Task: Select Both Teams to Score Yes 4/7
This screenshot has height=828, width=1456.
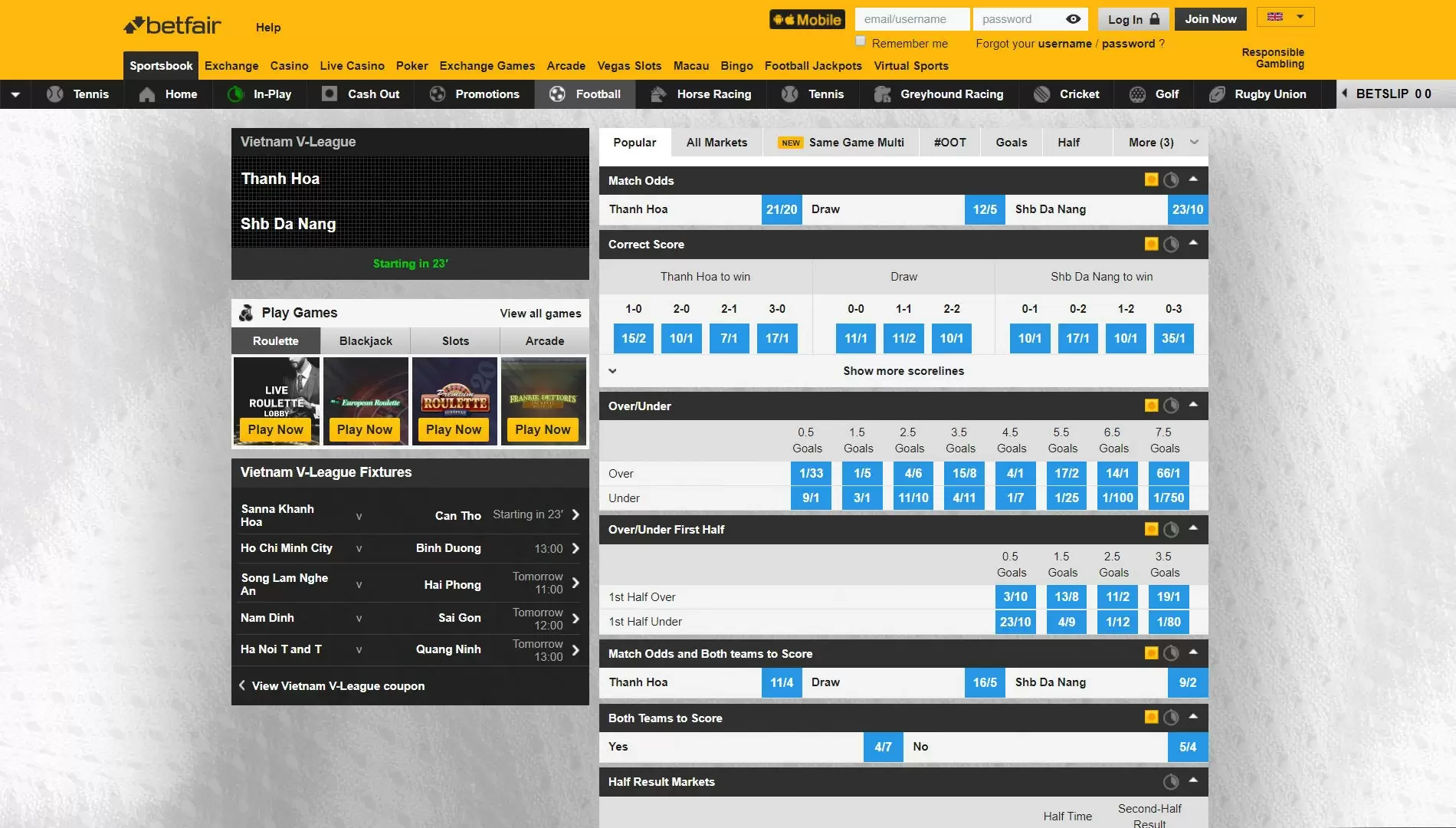Action: click(x=883, y=747)
